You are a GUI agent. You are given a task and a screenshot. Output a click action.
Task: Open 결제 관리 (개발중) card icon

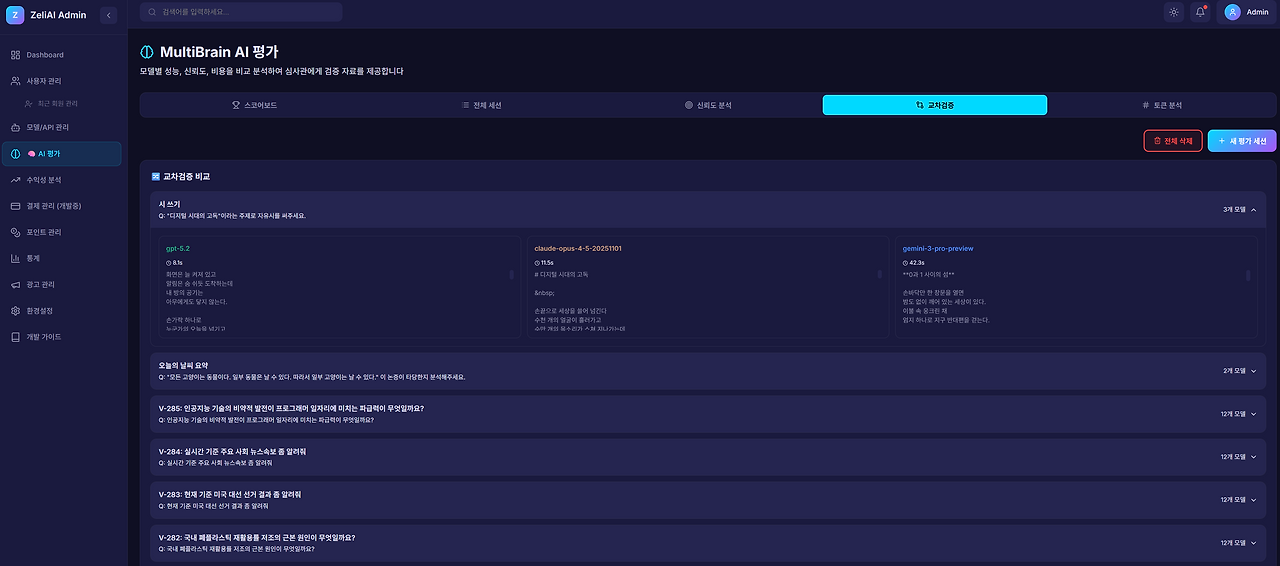(15, 206)
